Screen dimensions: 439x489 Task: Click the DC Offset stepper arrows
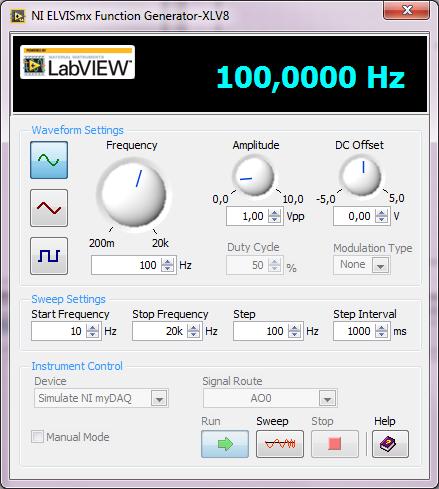[382, 216]
